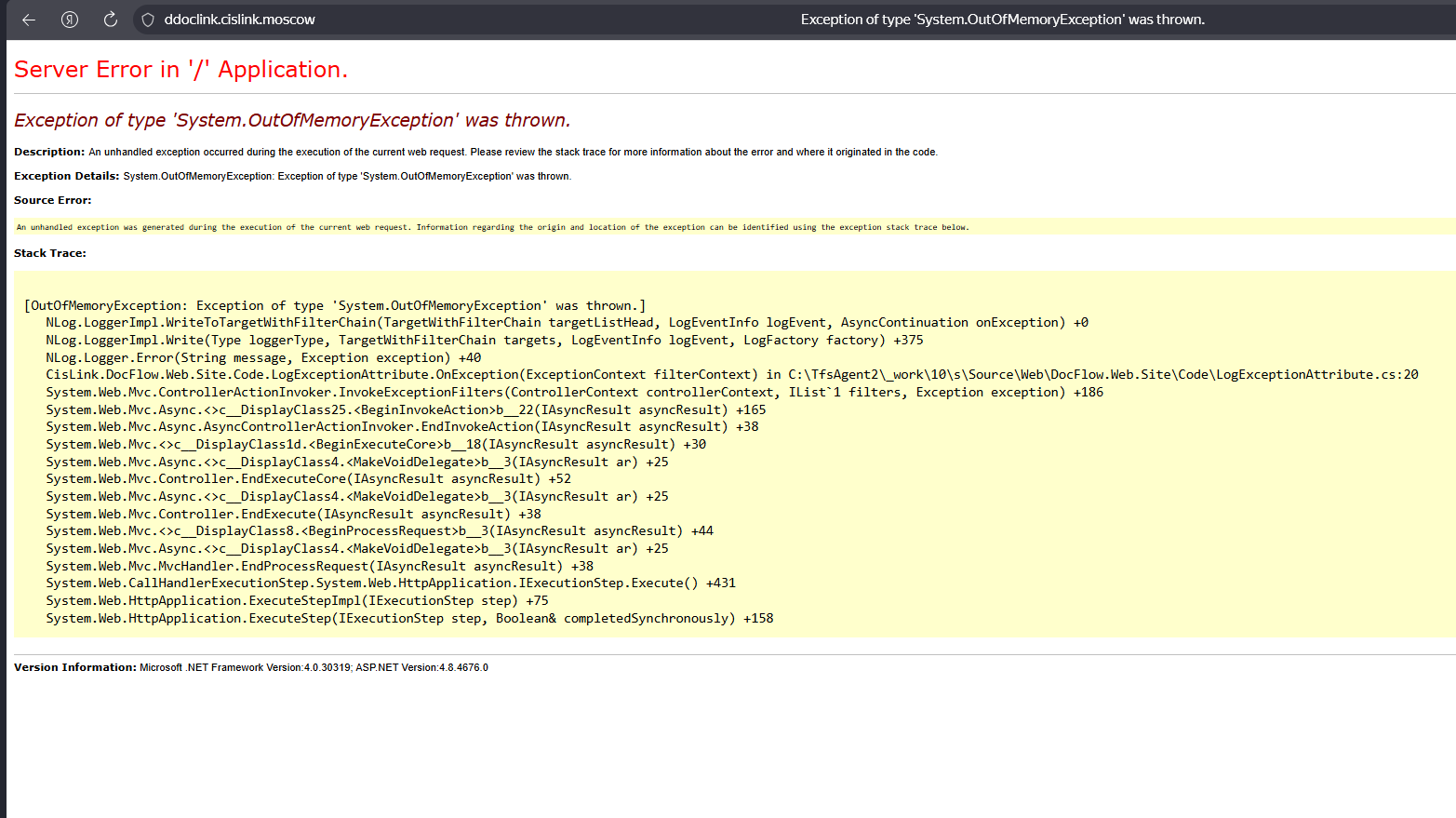Select the "Stack Trace:" label

[50, 253]
